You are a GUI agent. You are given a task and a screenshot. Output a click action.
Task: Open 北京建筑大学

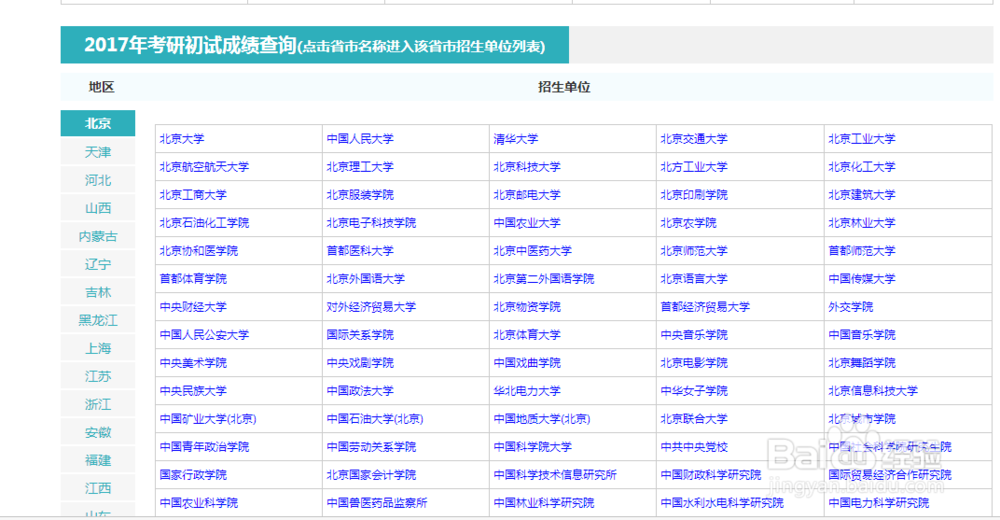pos(862,195)
